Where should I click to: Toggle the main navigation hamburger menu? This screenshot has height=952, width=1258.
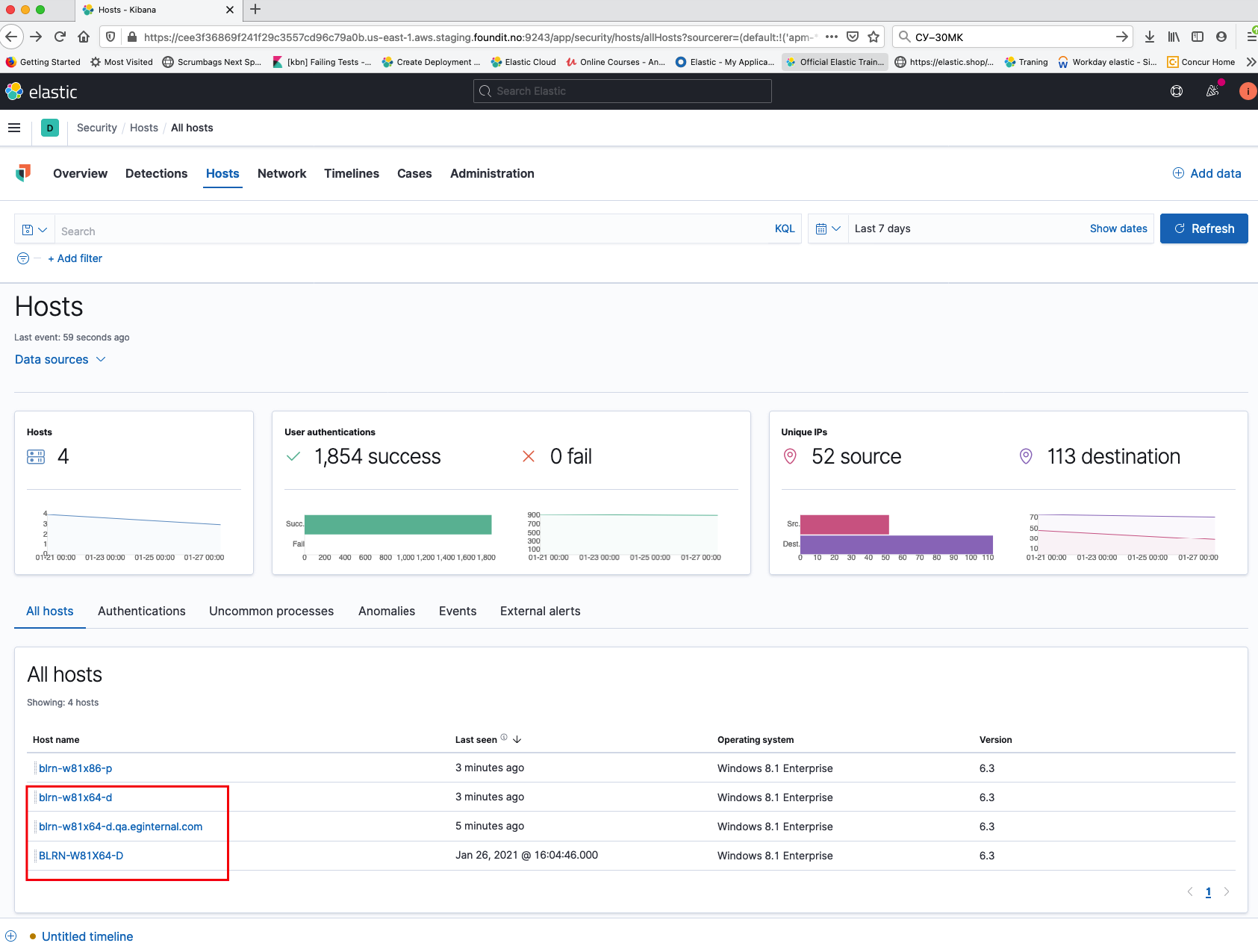[14, 128]
